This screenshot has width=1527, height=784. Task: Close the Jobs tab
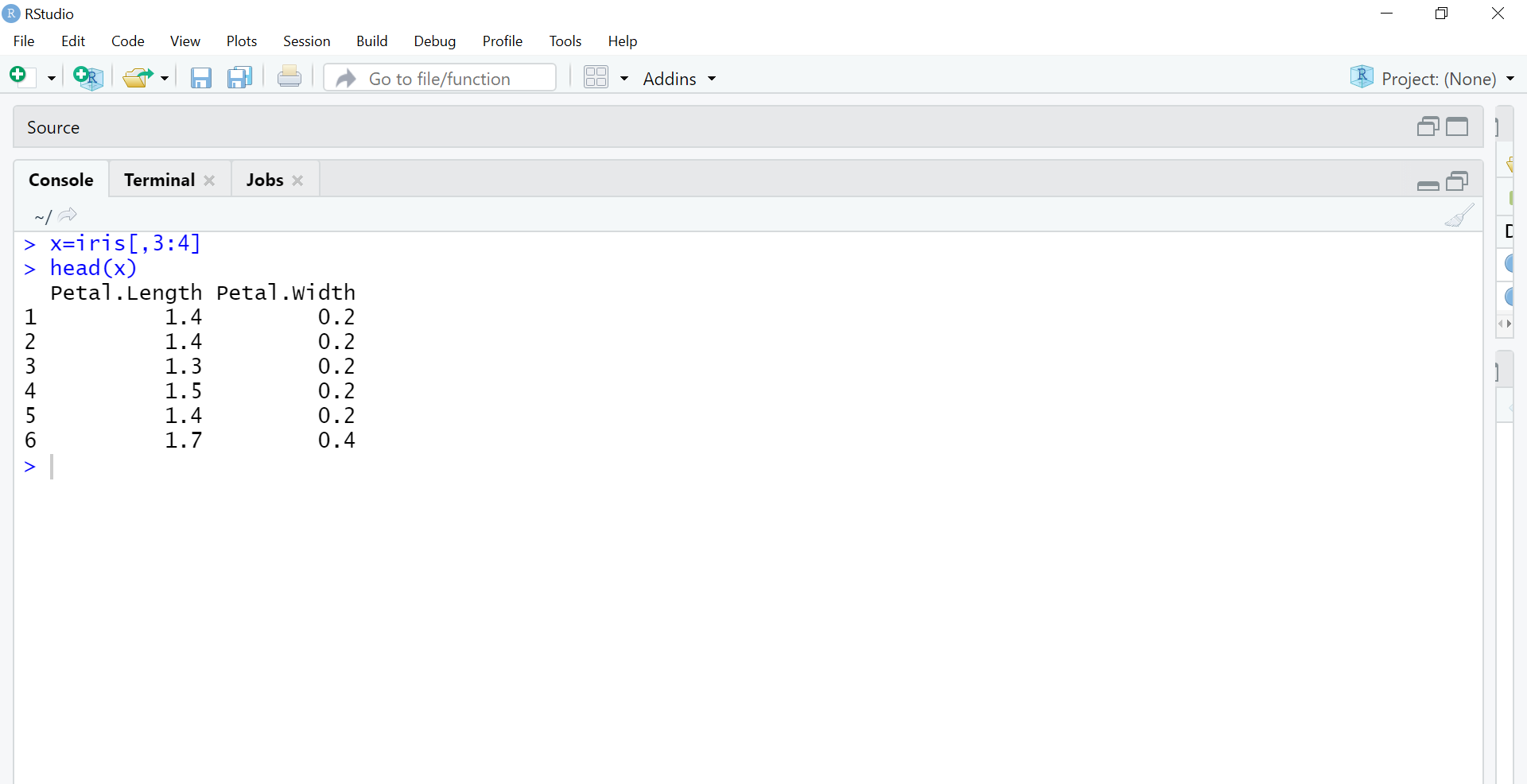[297, 180]
